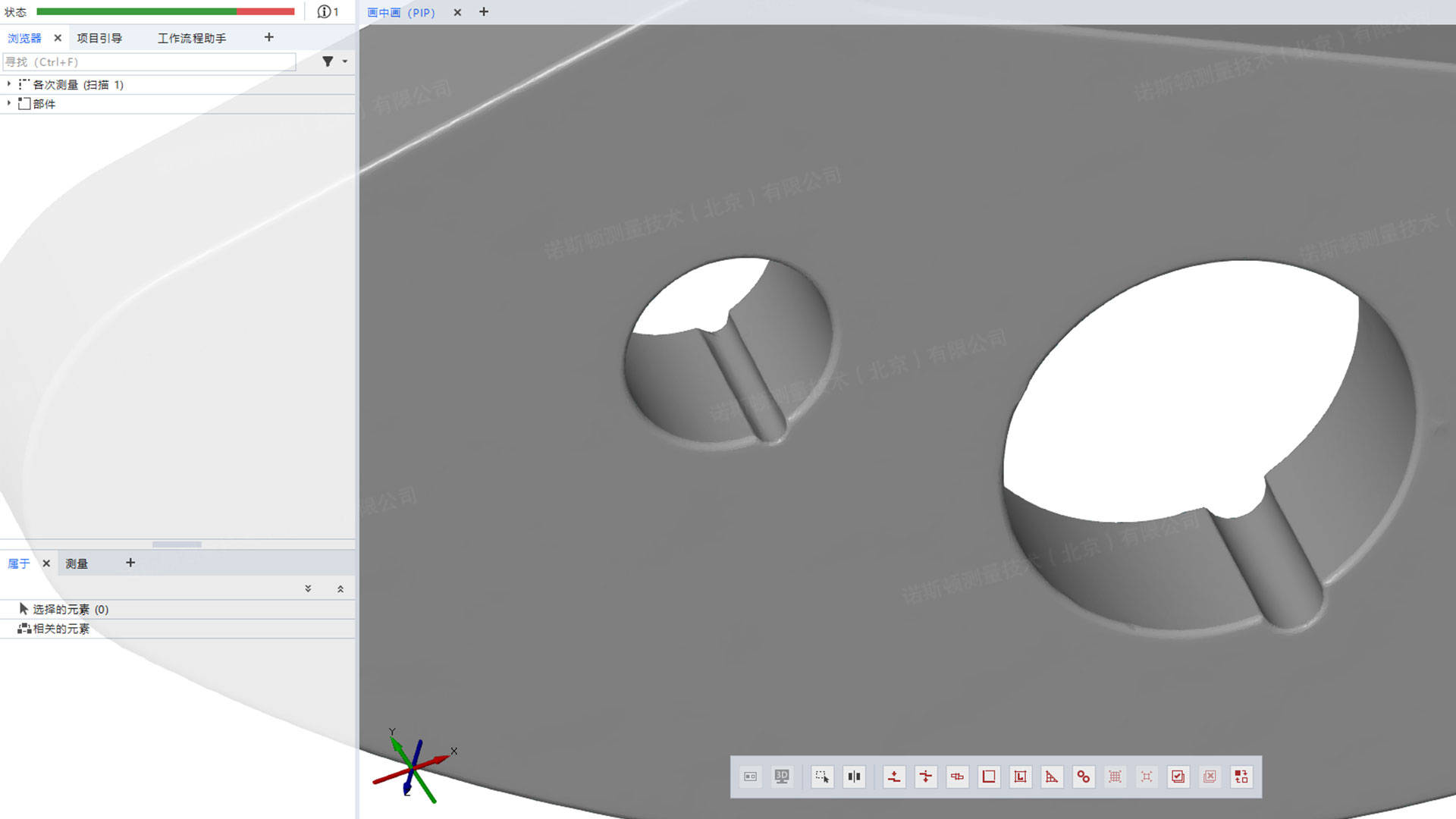Click the select-above-plane icon

[894, 777]
